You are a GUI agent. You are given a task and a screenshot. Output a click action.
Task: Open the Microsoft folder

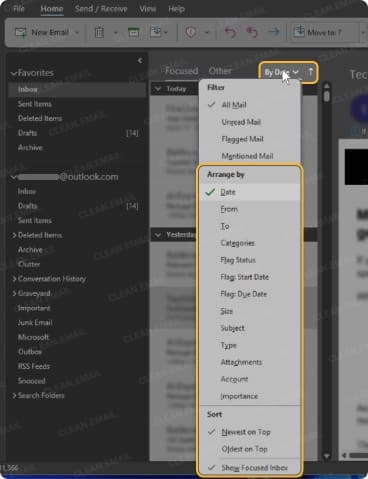click(x=33, y=337)
